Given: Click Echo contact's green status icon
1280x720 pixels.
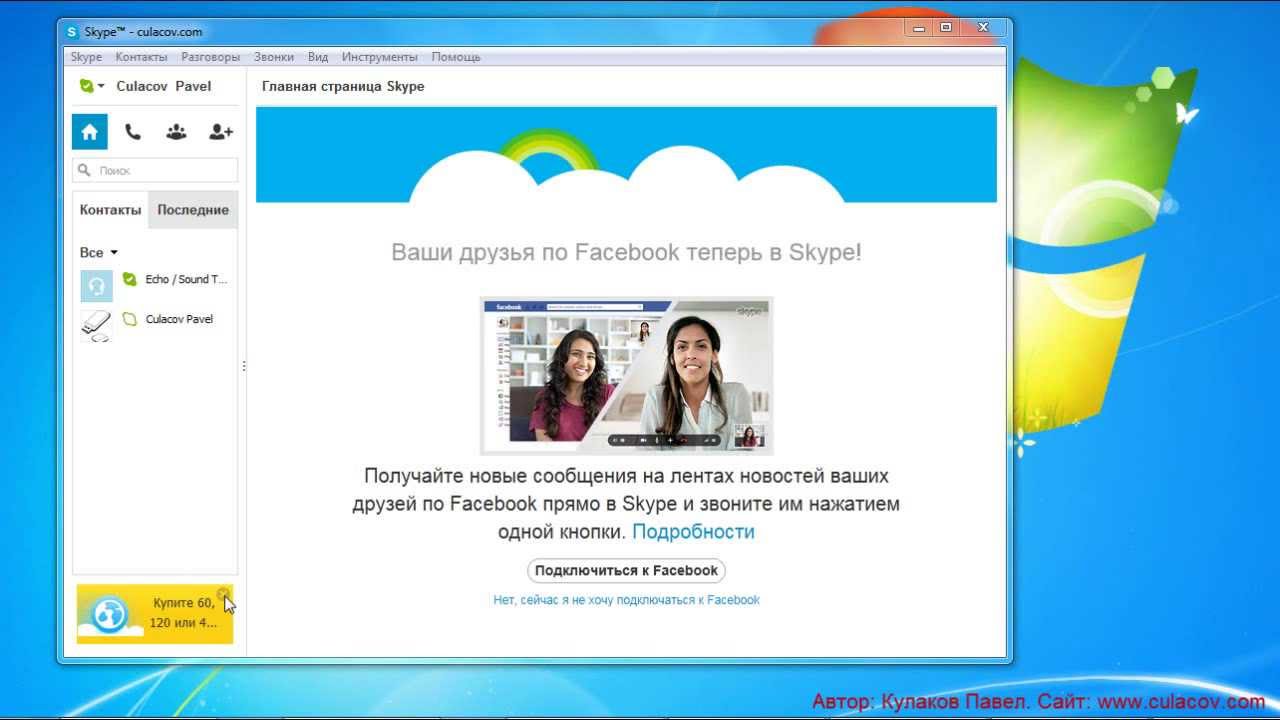Looking at the screenshot, I should [x=129, y=279].
